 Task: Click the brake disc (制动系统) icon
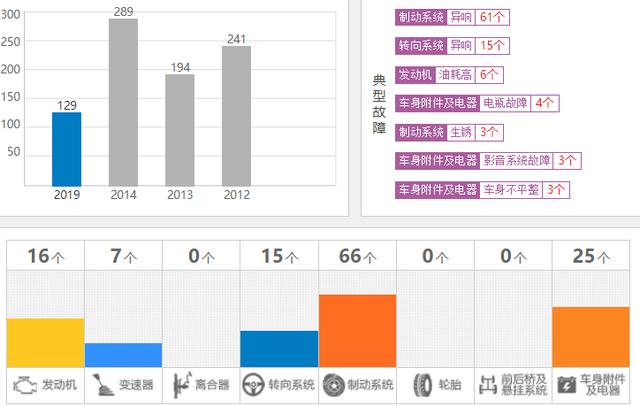point(333,385)
